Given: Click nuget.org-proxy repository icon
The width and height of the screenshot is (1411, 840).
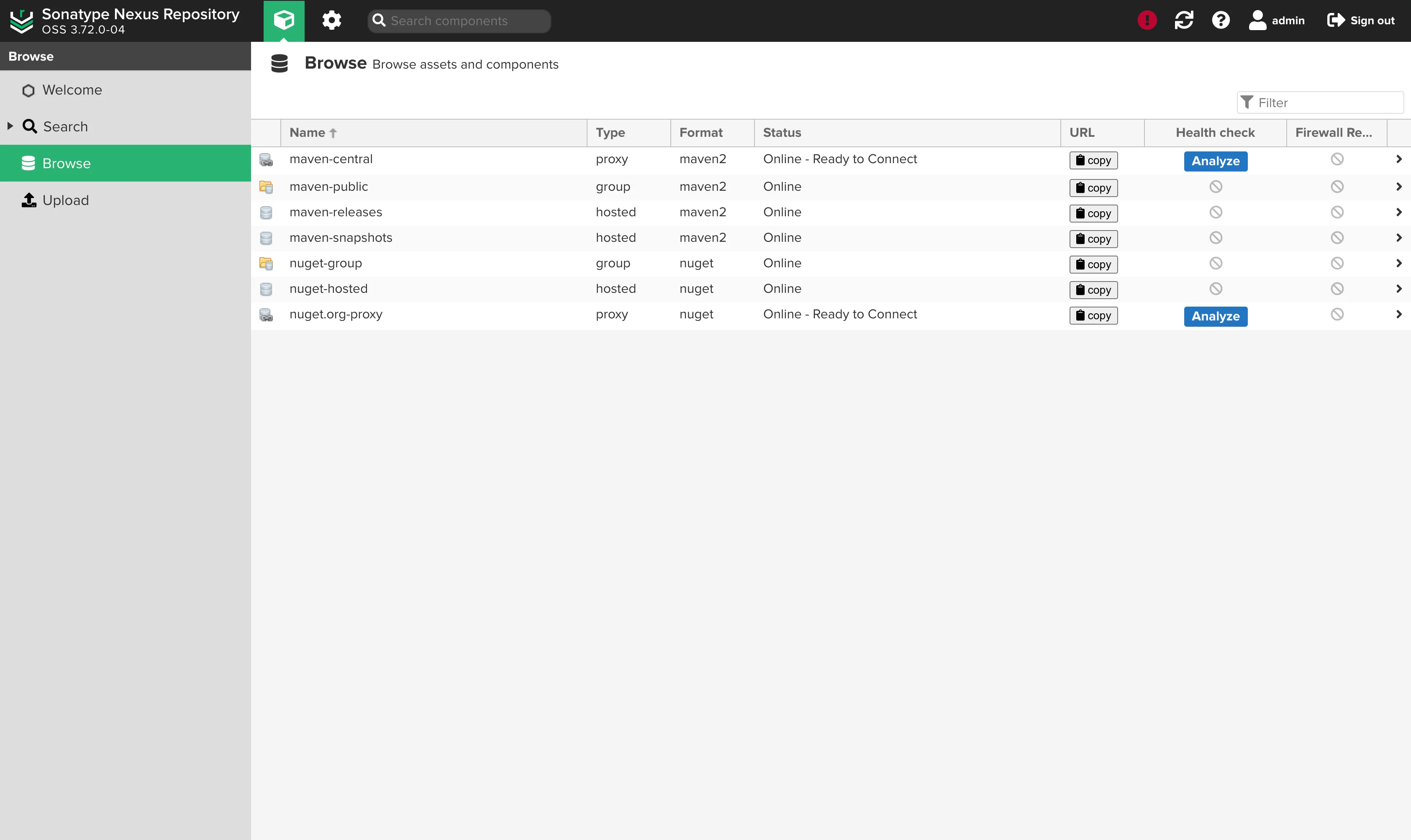Looking at the screenshot, I should coord(266,315).
